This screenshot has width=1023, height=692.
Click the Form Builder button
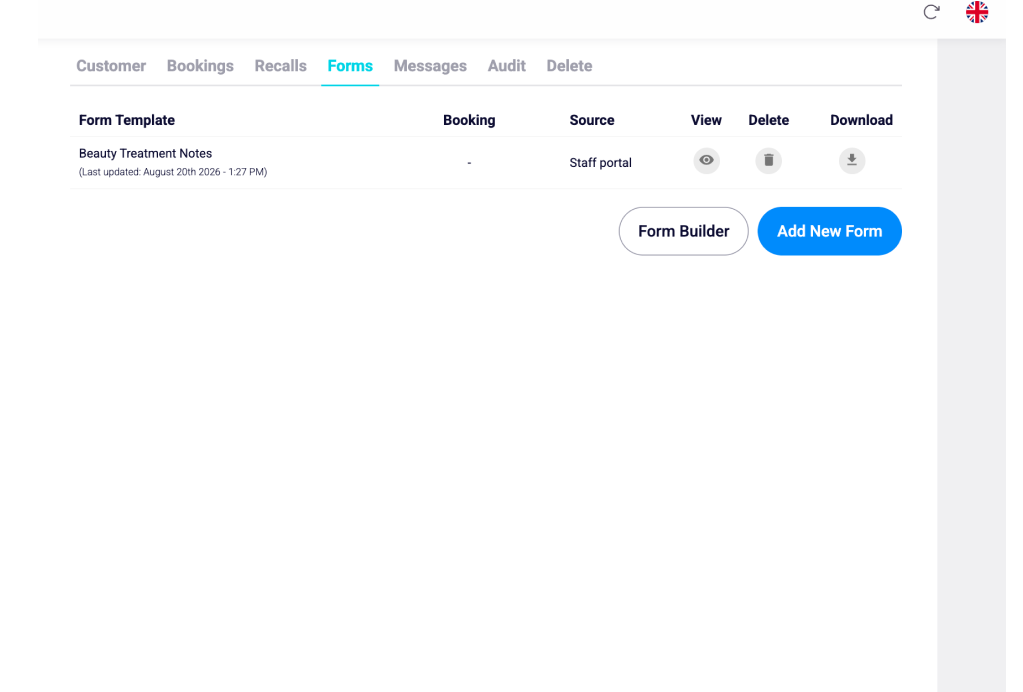(x=683, y=231)
